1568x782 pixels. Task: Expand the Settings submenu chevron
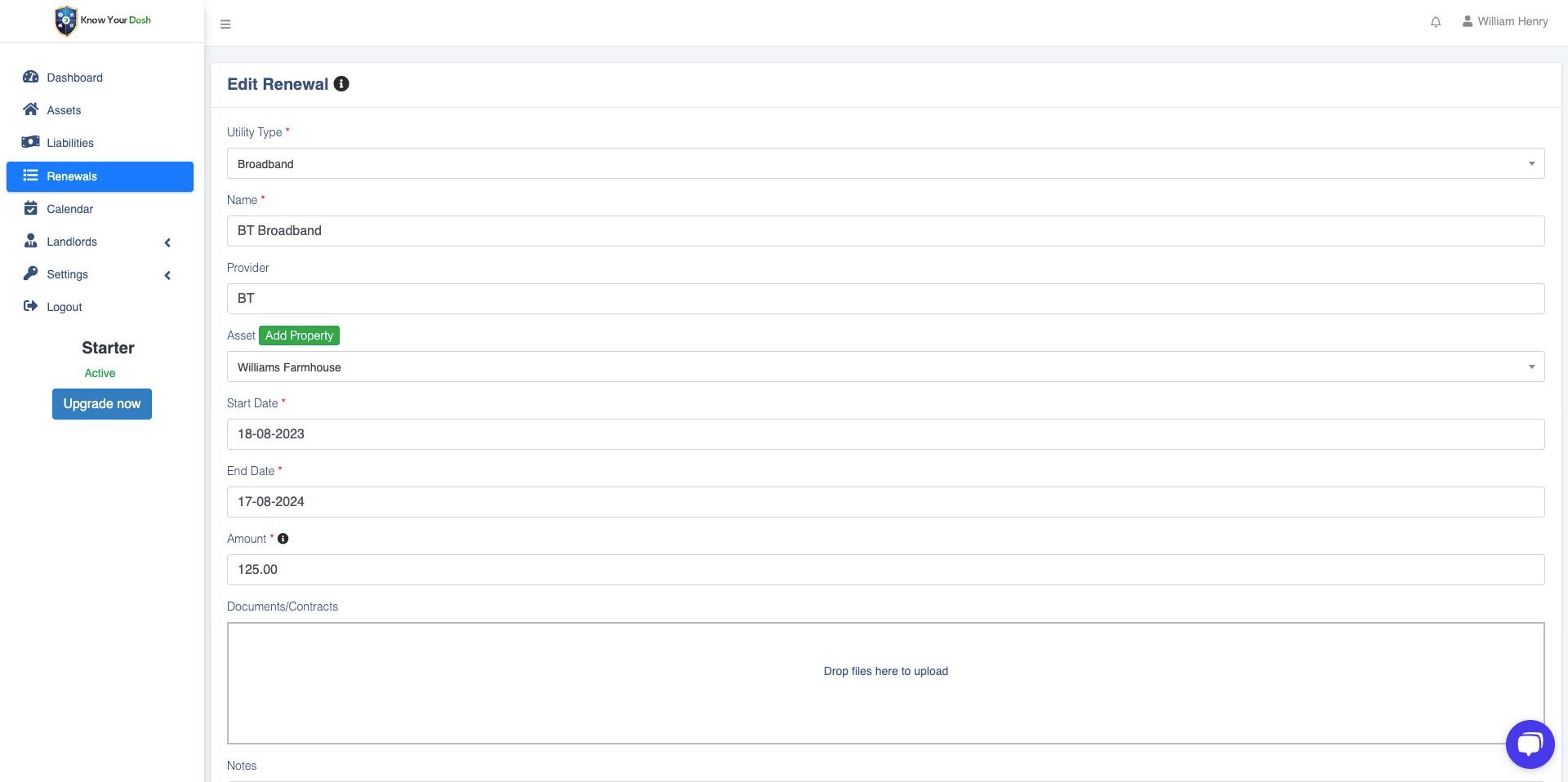point(167,275)
